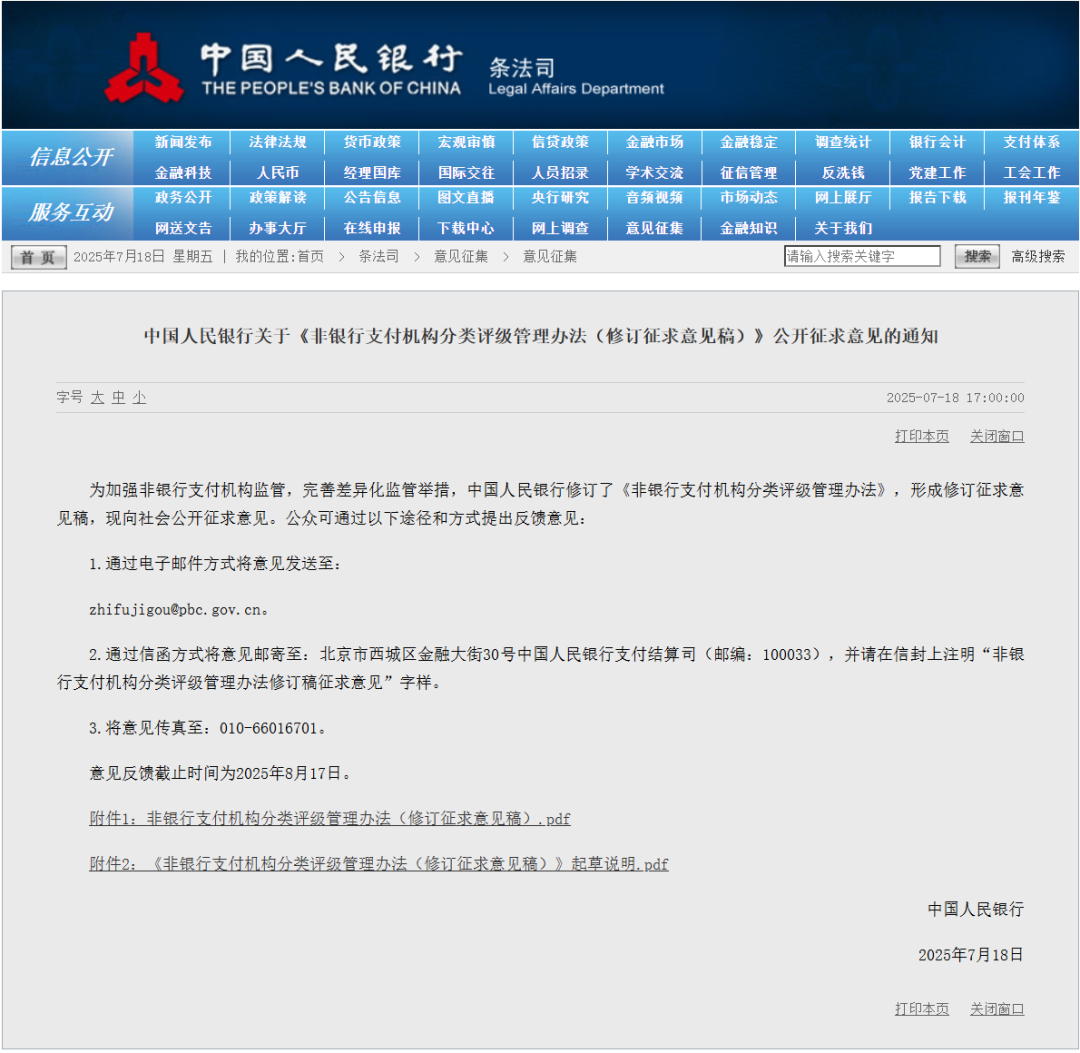Click the email address zhifujigou@pbc.gov.cn
Viewport: 1080px width, 1053px height.
[x=175, y=609]
